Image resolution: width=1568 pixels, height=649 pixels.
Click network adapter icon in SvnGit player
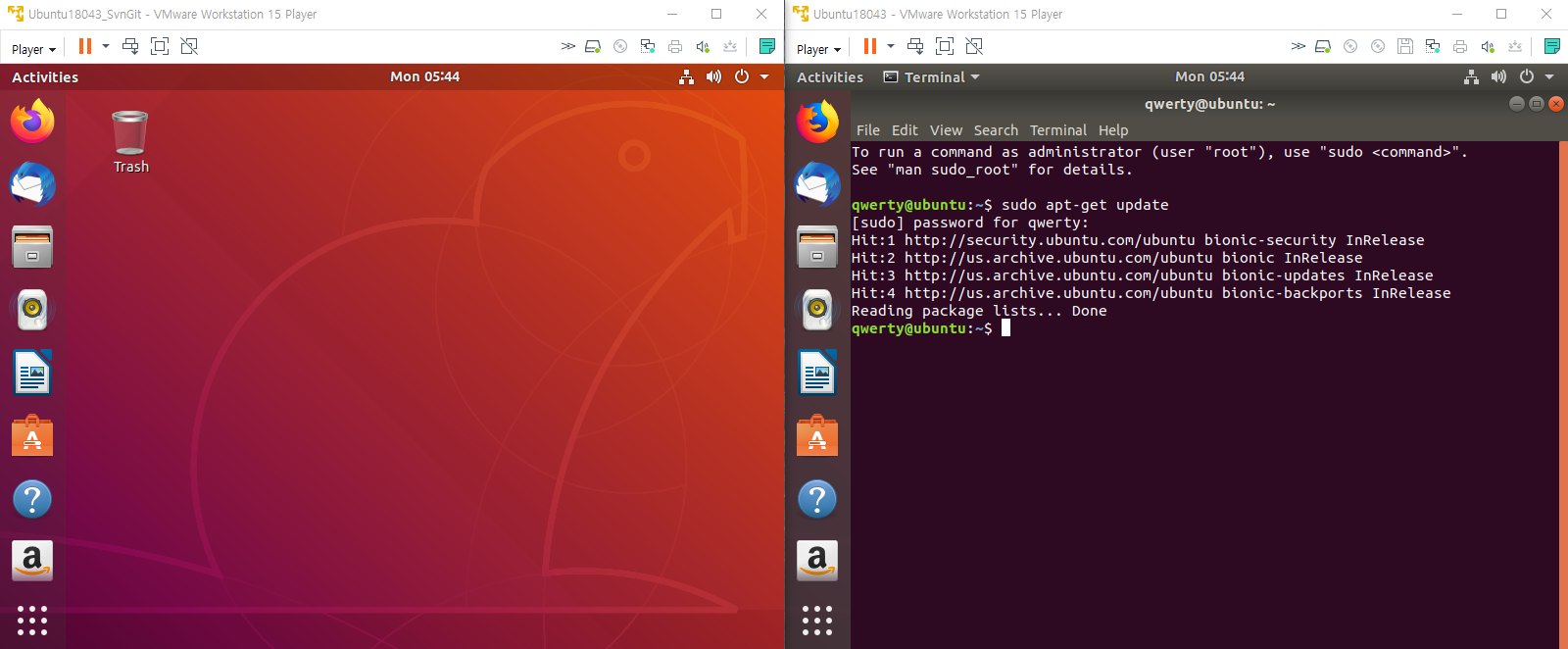coord(648,46)
